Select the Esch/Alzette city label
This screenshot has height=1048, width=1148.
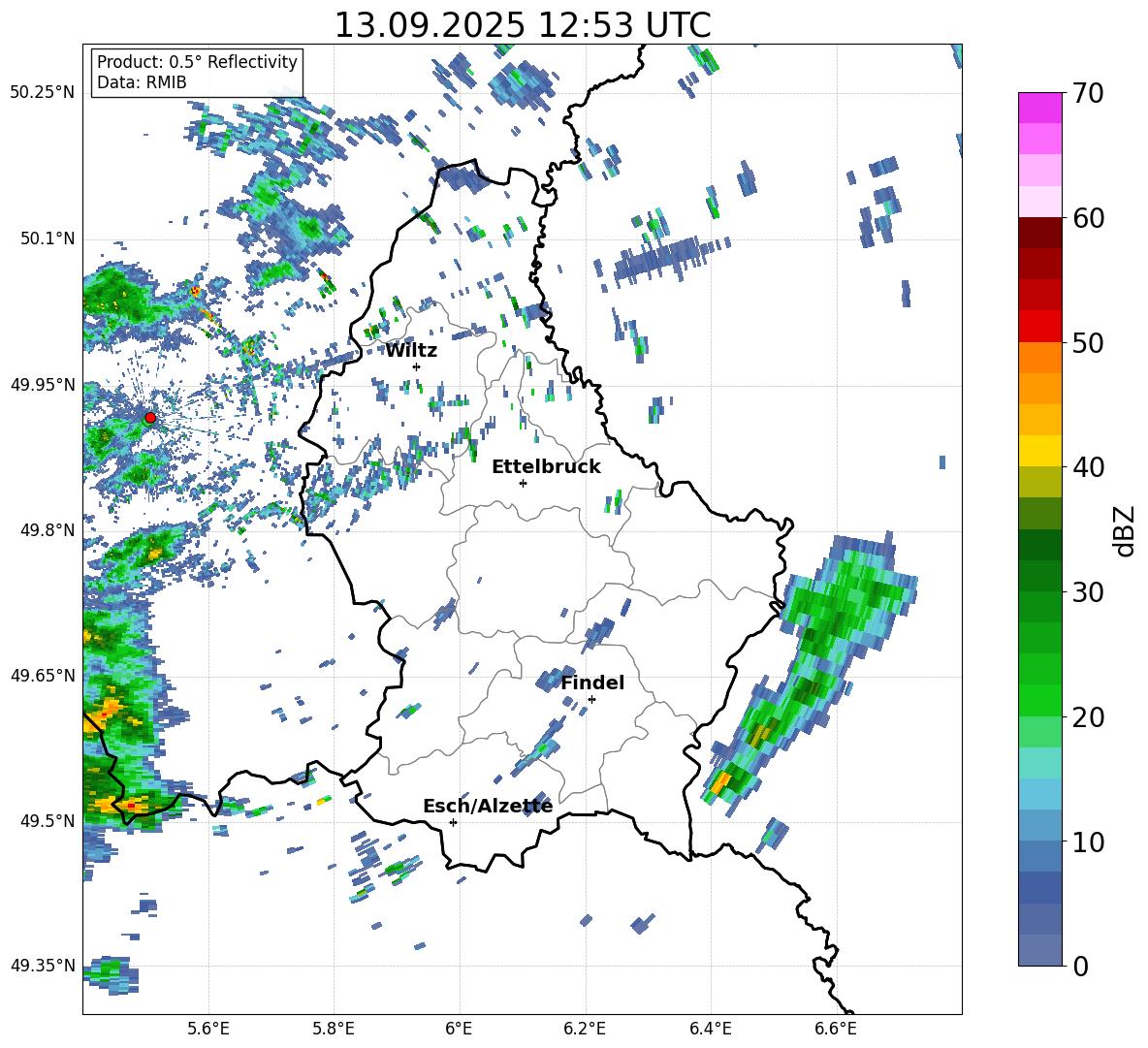click(x=488, y=806)
